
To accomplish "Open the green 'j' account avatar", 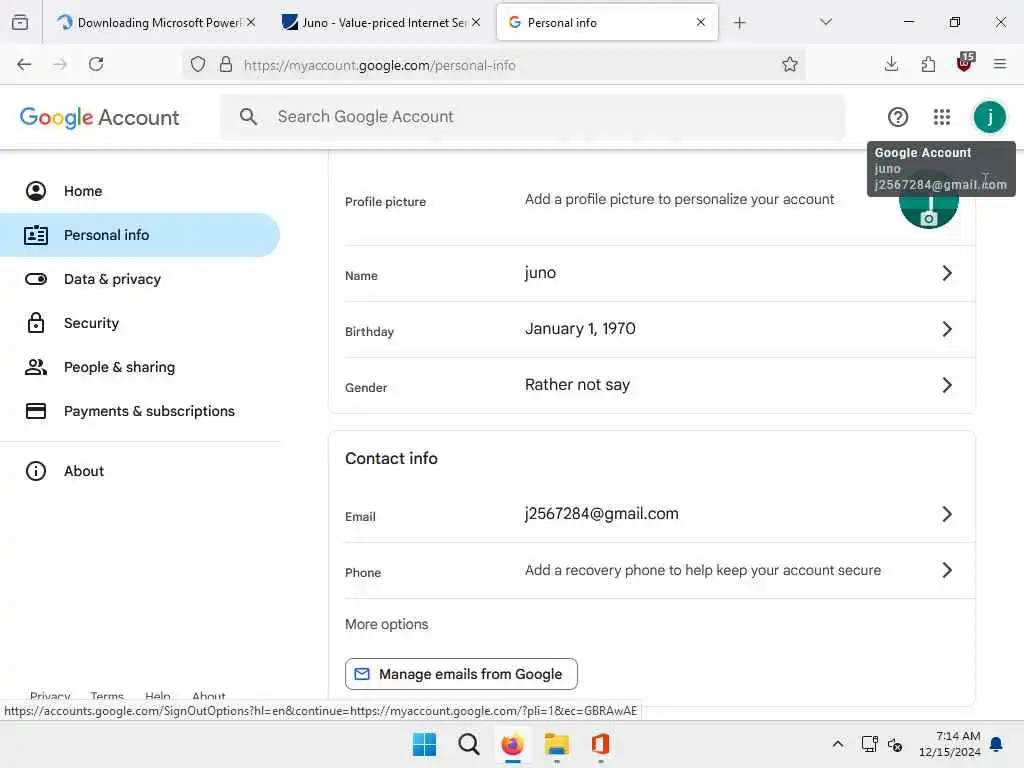I will [x=989, y=117].
